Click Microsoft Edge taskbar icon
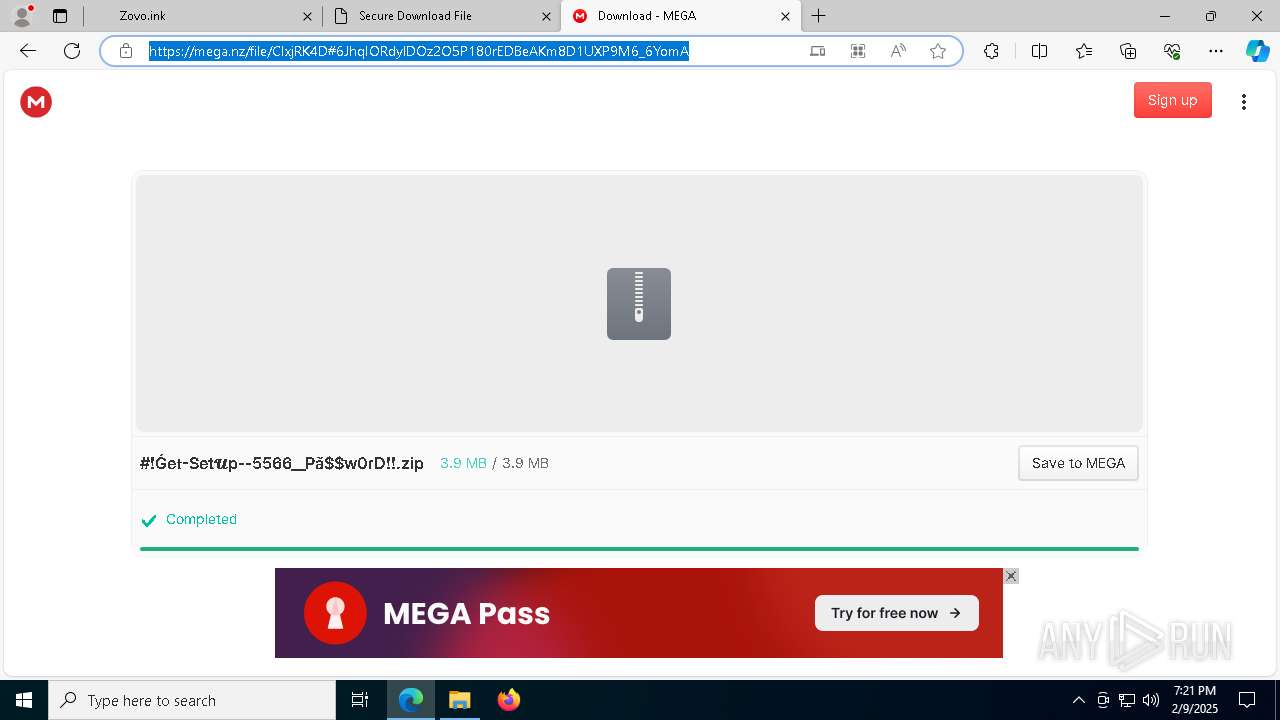Viewport: 1280px width, 720px height. pyautogui.click(x=411, y=700)
